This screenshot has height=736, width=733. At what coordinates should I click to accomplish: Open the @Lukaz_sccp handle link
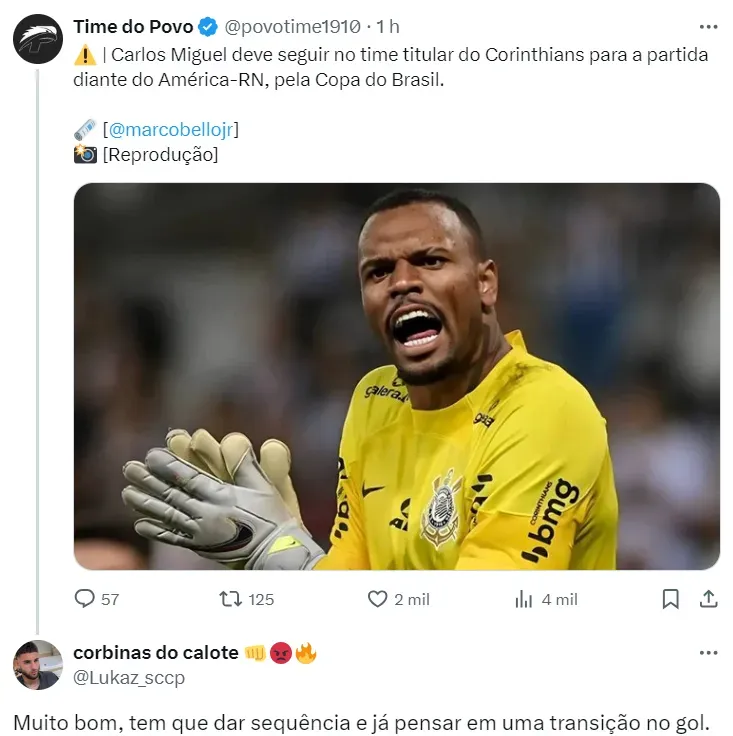click(128, 677)
